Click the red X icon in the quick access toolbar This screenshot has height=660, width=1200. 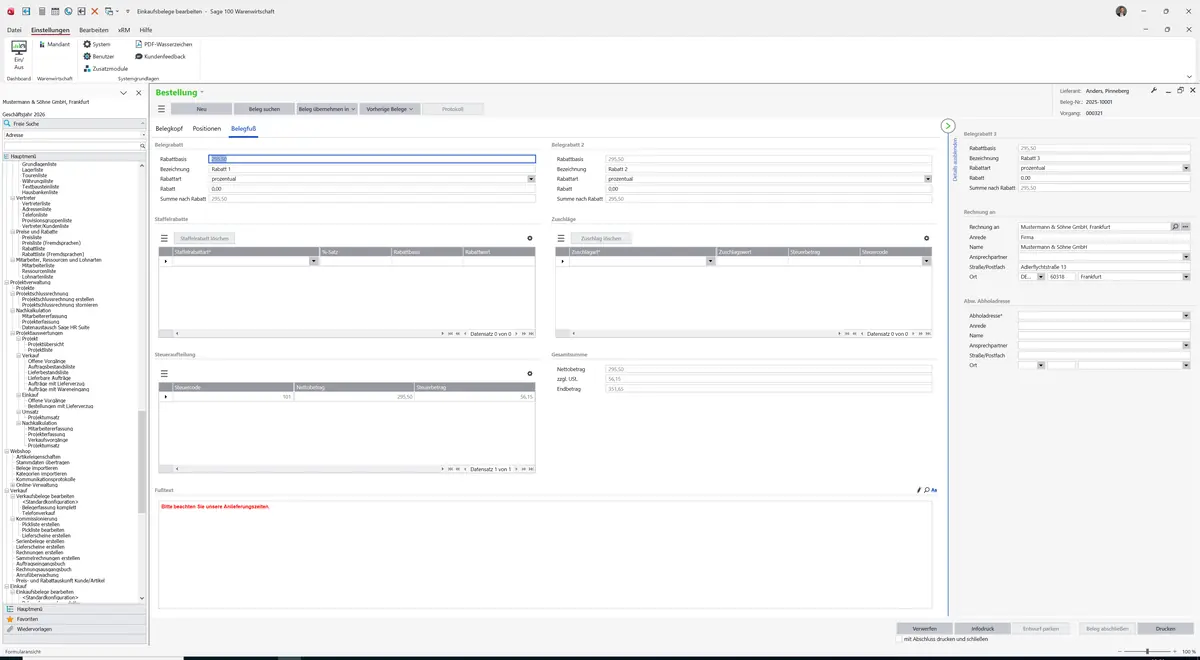coord(95,11)
